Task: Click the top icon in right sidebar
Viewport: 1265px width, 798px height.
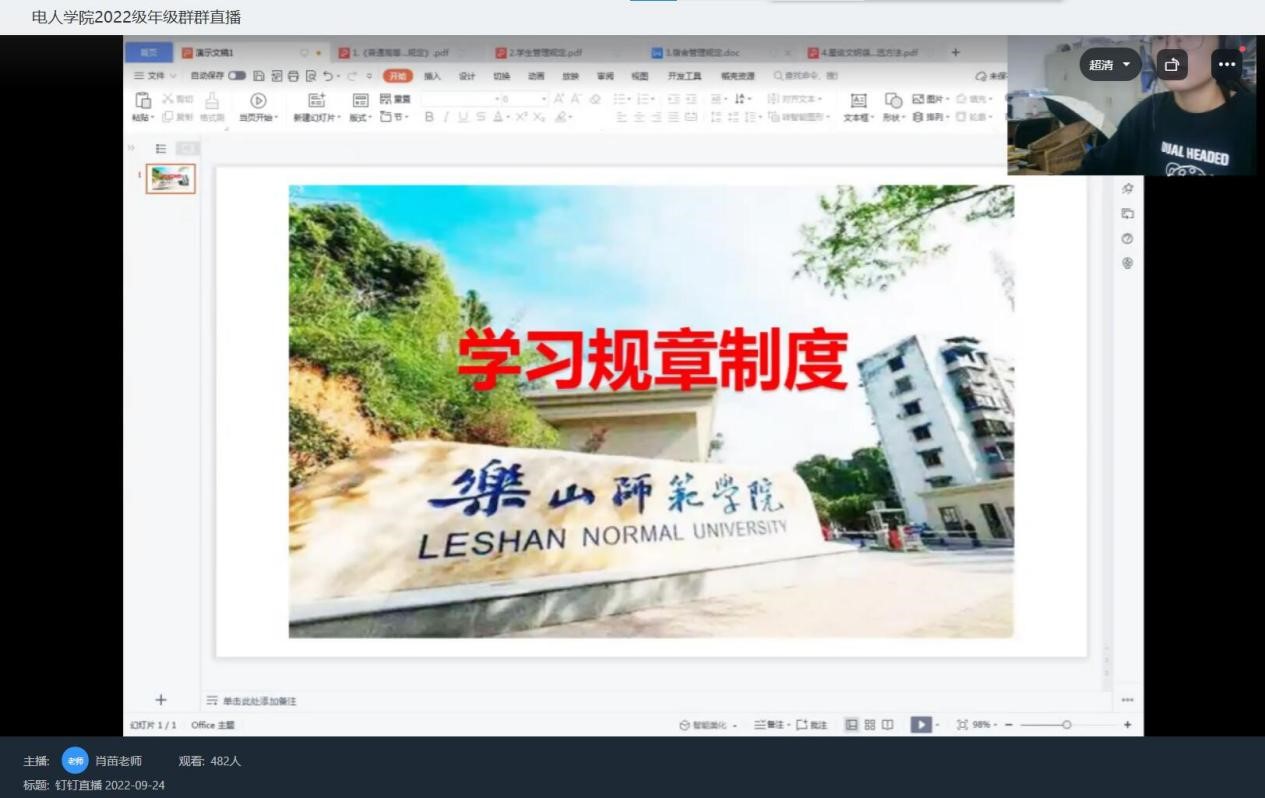Action: coord(1128,188)
